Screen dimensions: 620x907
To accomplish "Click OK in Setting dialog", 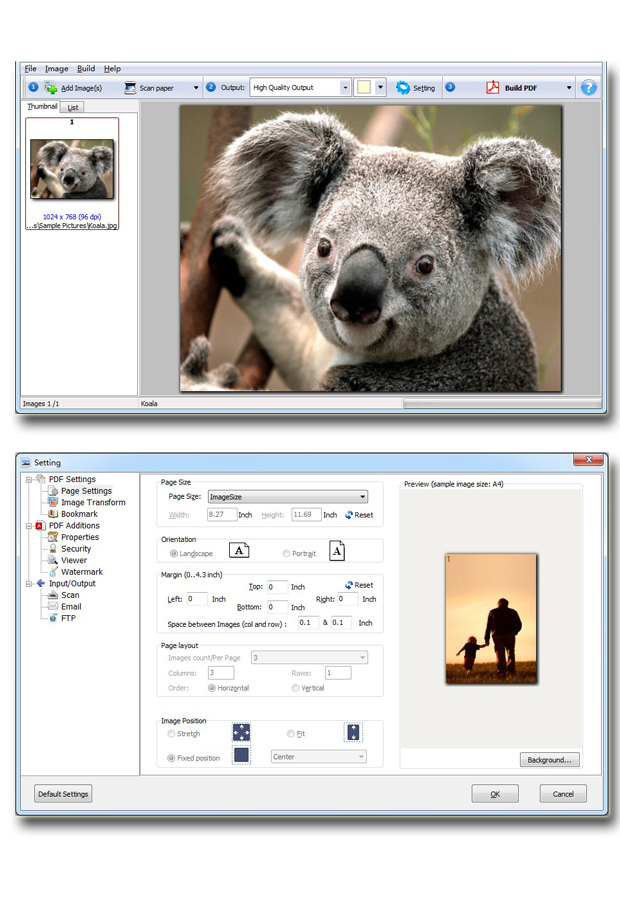I will point(495,794).
